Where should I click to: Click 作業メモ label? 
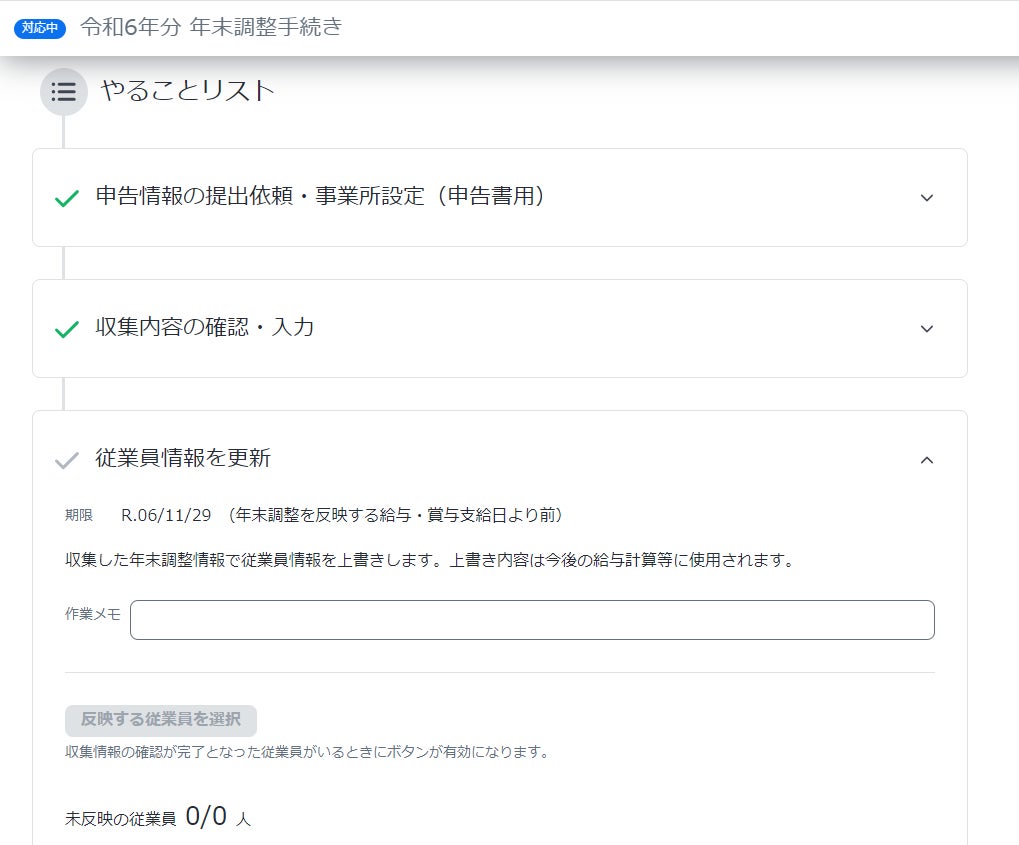(92, 614)
